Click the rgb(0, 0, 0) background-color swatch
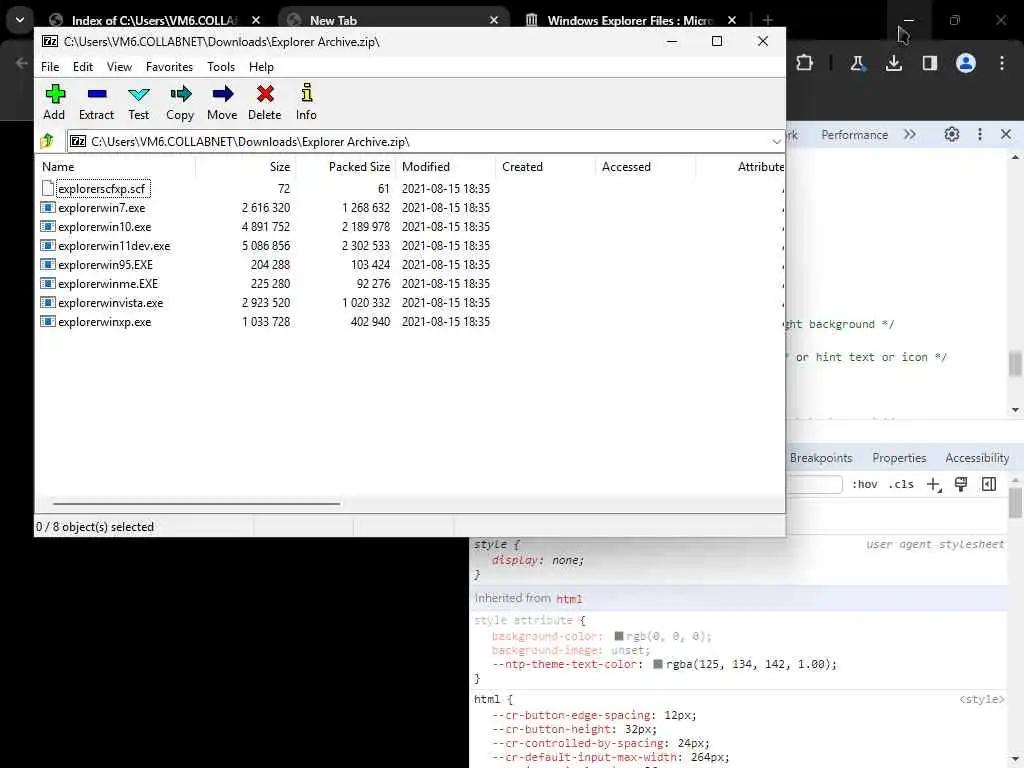This screenshot has width=1024, height=768. pos(618,635)
